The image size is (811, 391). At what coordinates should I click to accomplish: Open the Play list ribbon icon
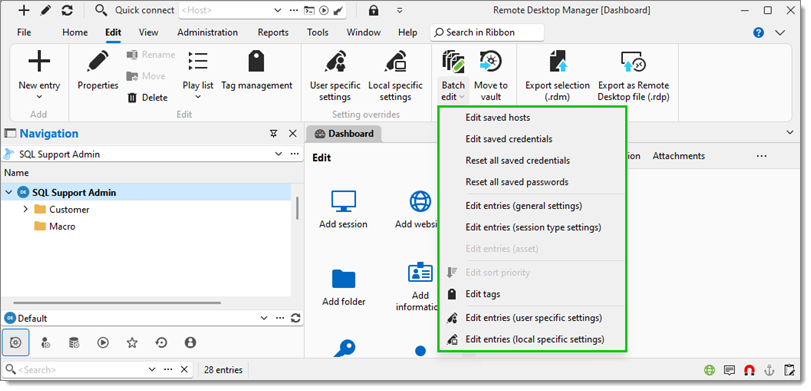pyautogui.click(x=198, y=61)
